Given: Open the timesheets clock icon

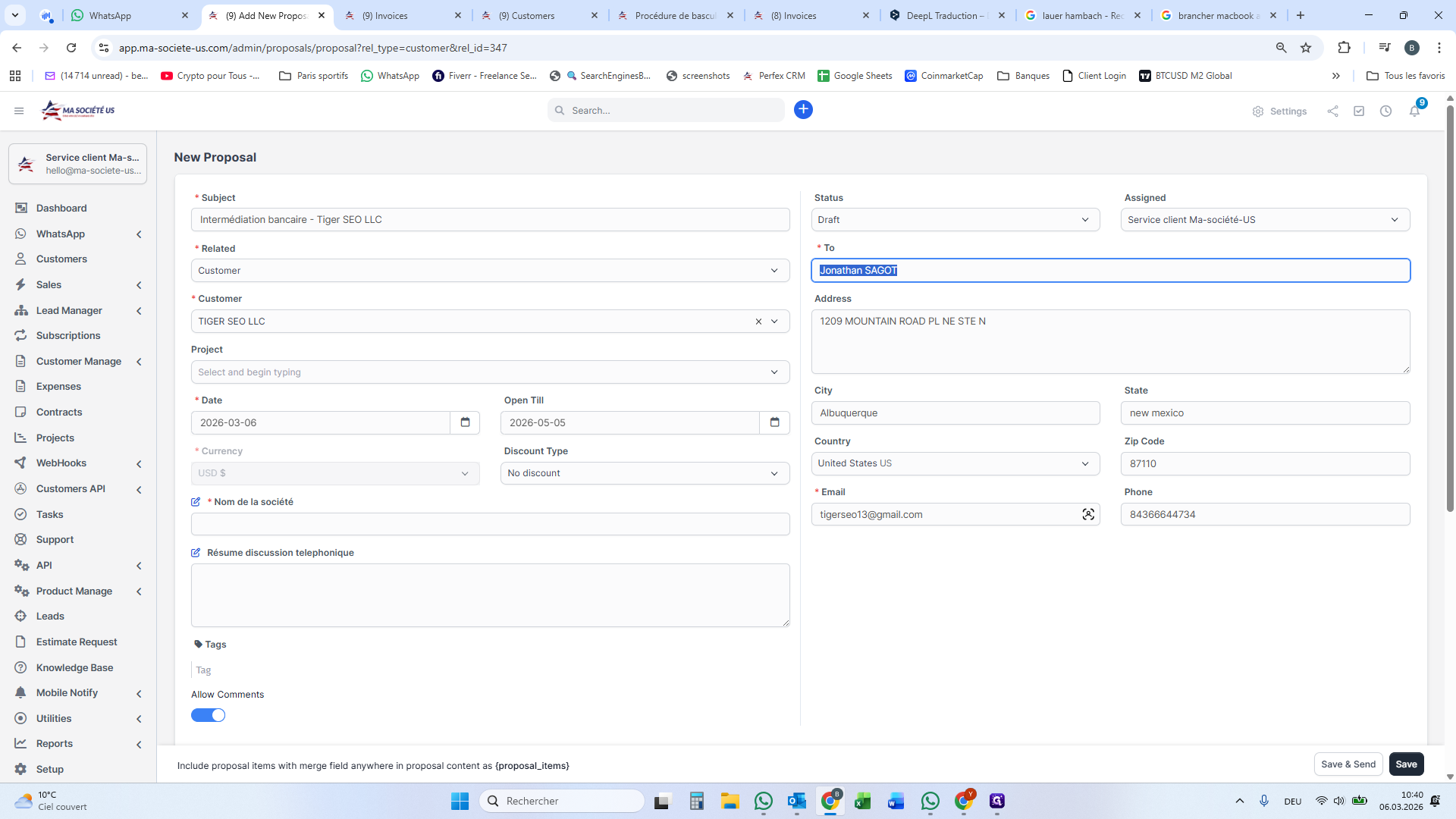Looking at the screenshot, I should click(x=1385, y=111).
